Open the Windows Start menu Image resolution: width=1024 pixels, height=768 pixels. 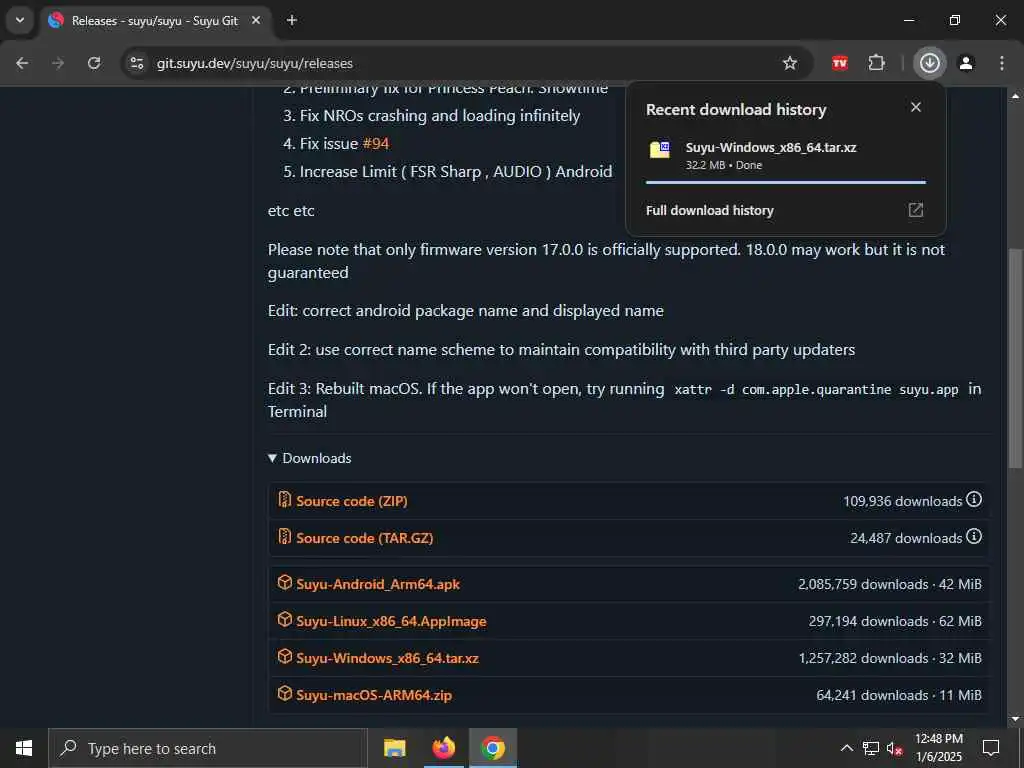pyautogui.click(x=24, y=748)
